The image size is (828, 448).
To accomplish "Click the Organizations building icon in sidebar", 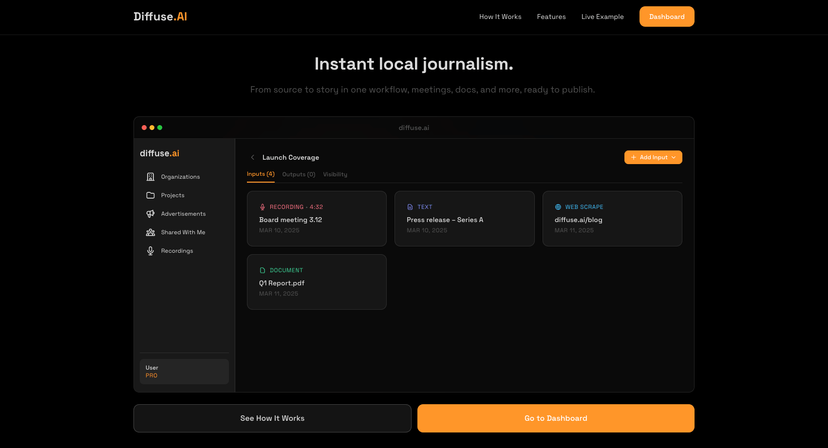I will point(151,177).
